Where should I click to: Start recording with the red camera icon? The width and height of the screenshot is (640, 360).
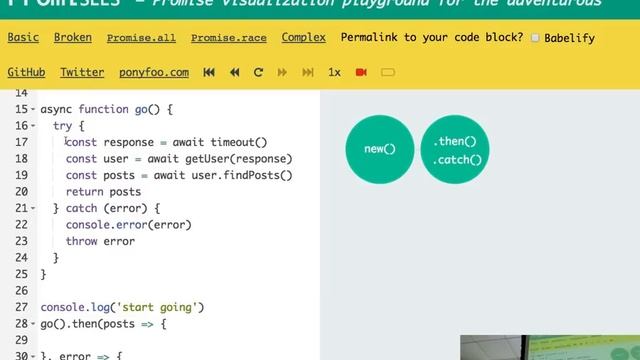pyautogui.click(x=361, y=73)
